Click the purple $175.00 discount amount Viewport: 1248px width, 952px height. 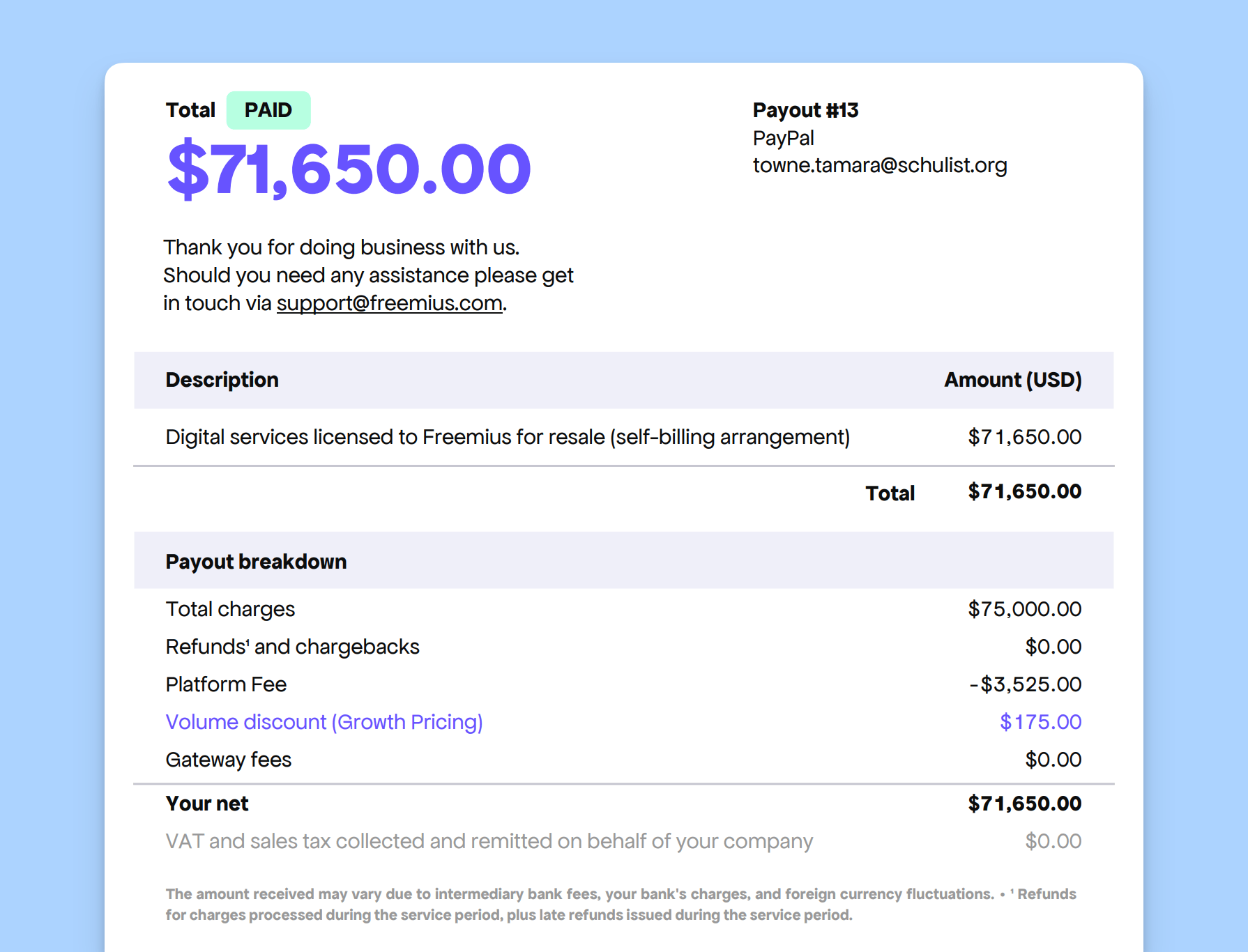coord(1040,722)
